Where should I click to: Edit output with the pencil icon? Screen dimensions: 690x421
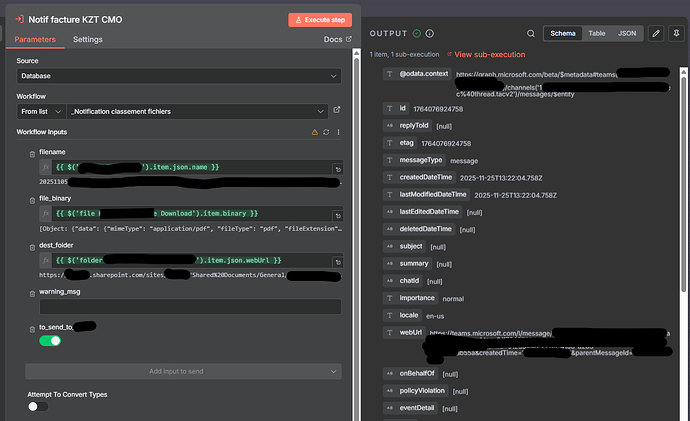(x=656, y=33)
